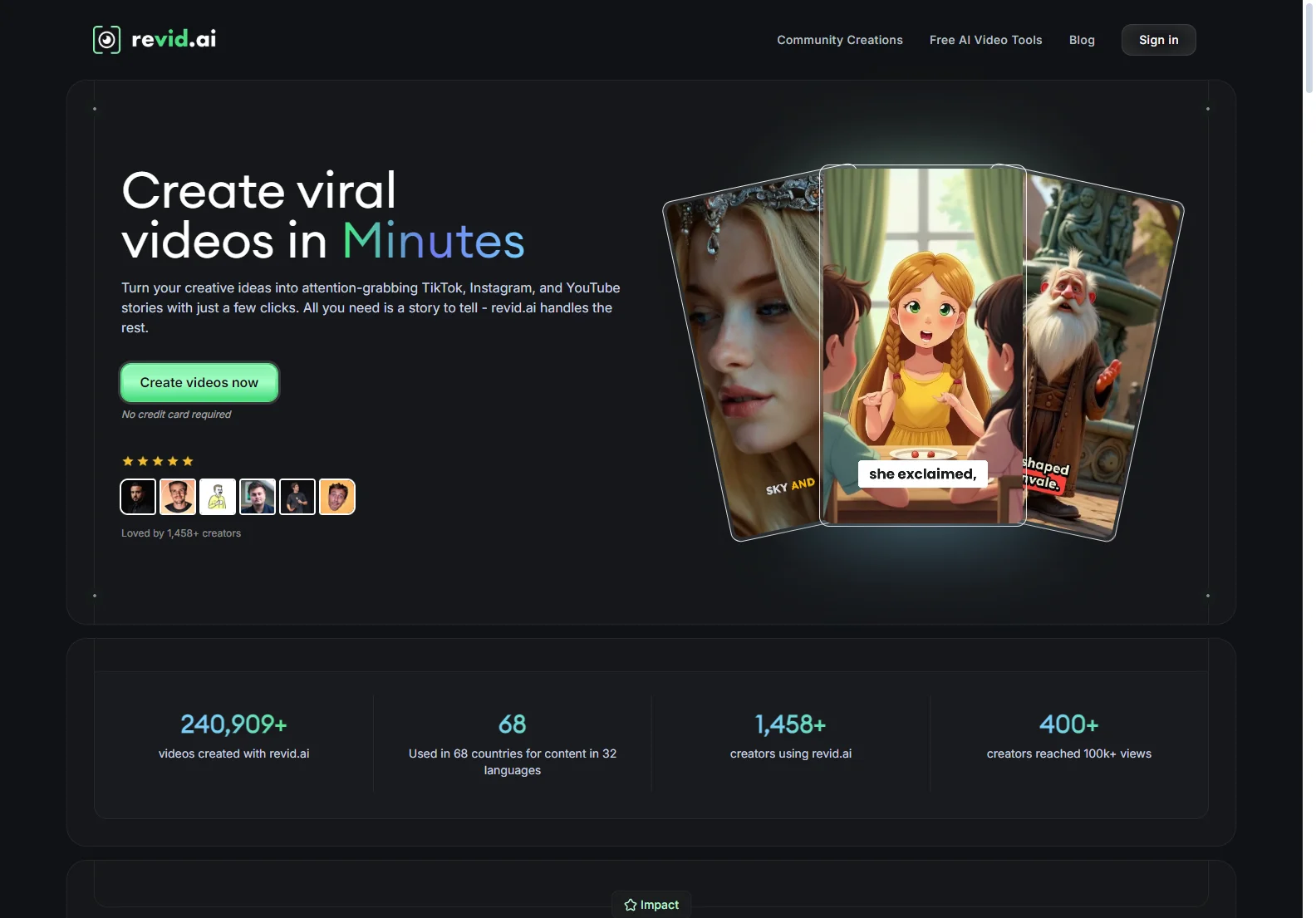This screenshot has height=918, width=1316.
Task: Click 'creators reached 100k+ views' caption
Action: [x=1069, y=754]
